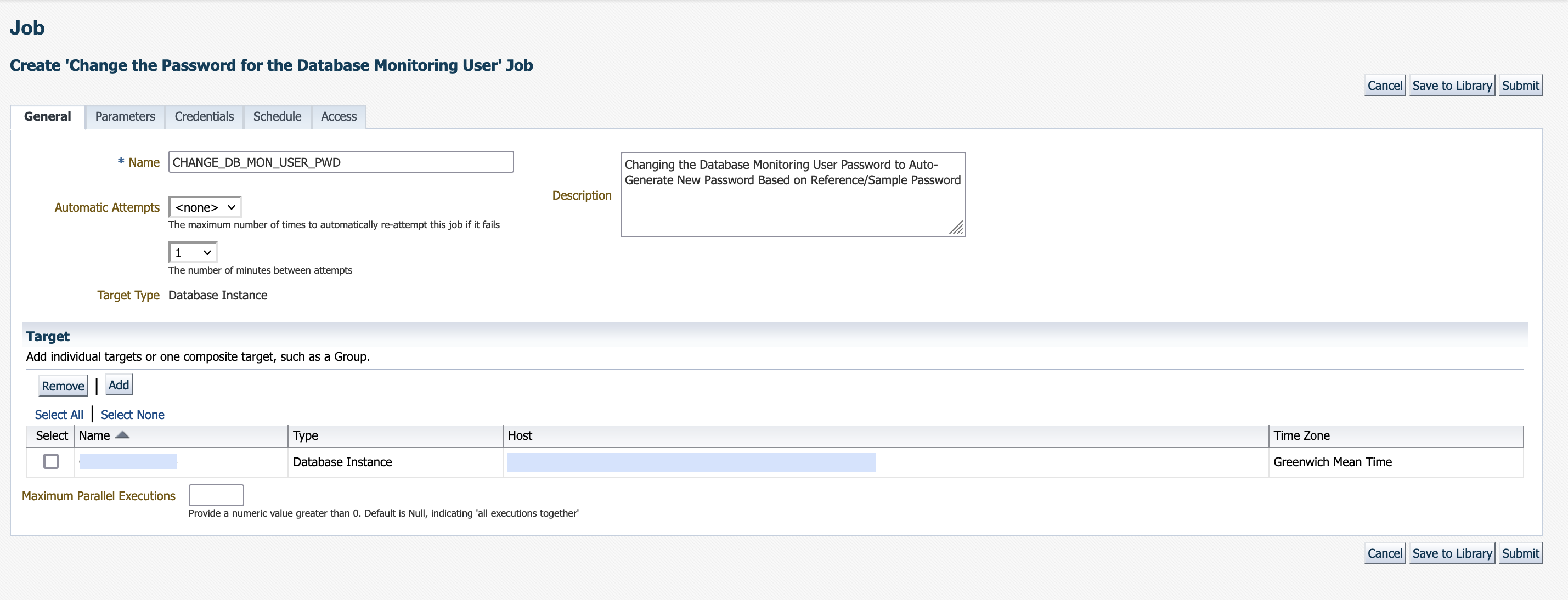Open the Credentials tab
Screen dimensions: 1568x600
(x=204, y=116)
